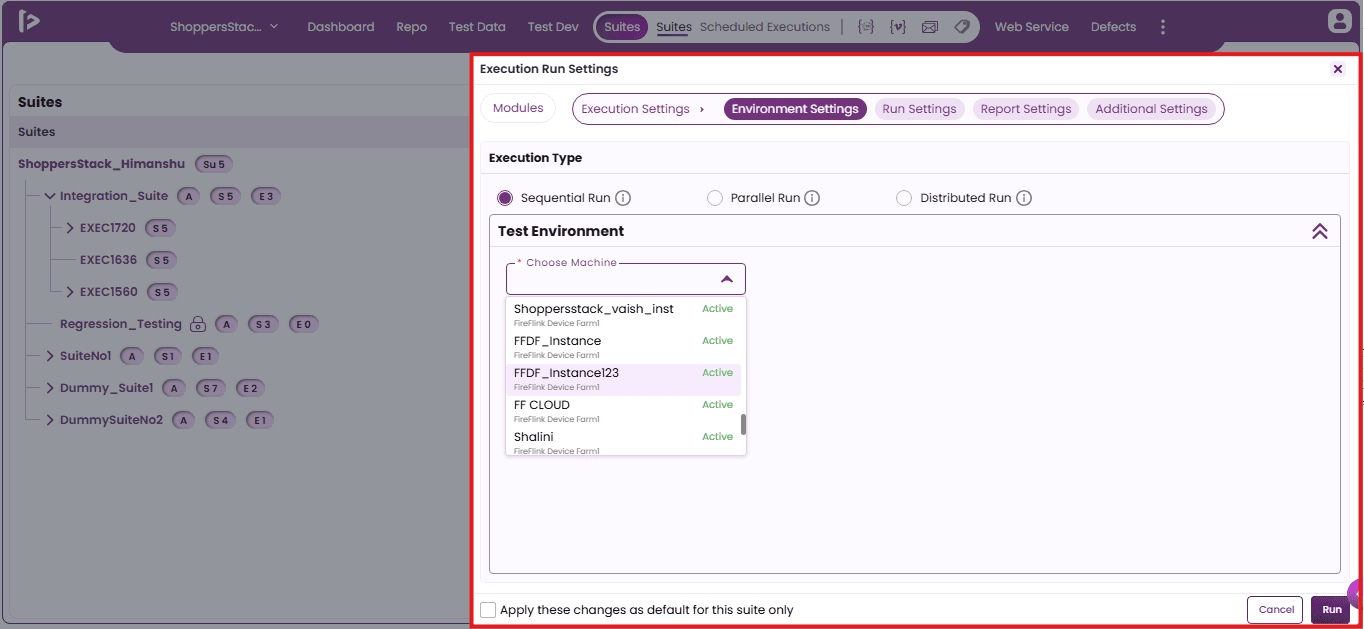Click the first curly-brace icon after Scheduled Executions
This screenshot has width=1364, height=629.
(866, 27)
